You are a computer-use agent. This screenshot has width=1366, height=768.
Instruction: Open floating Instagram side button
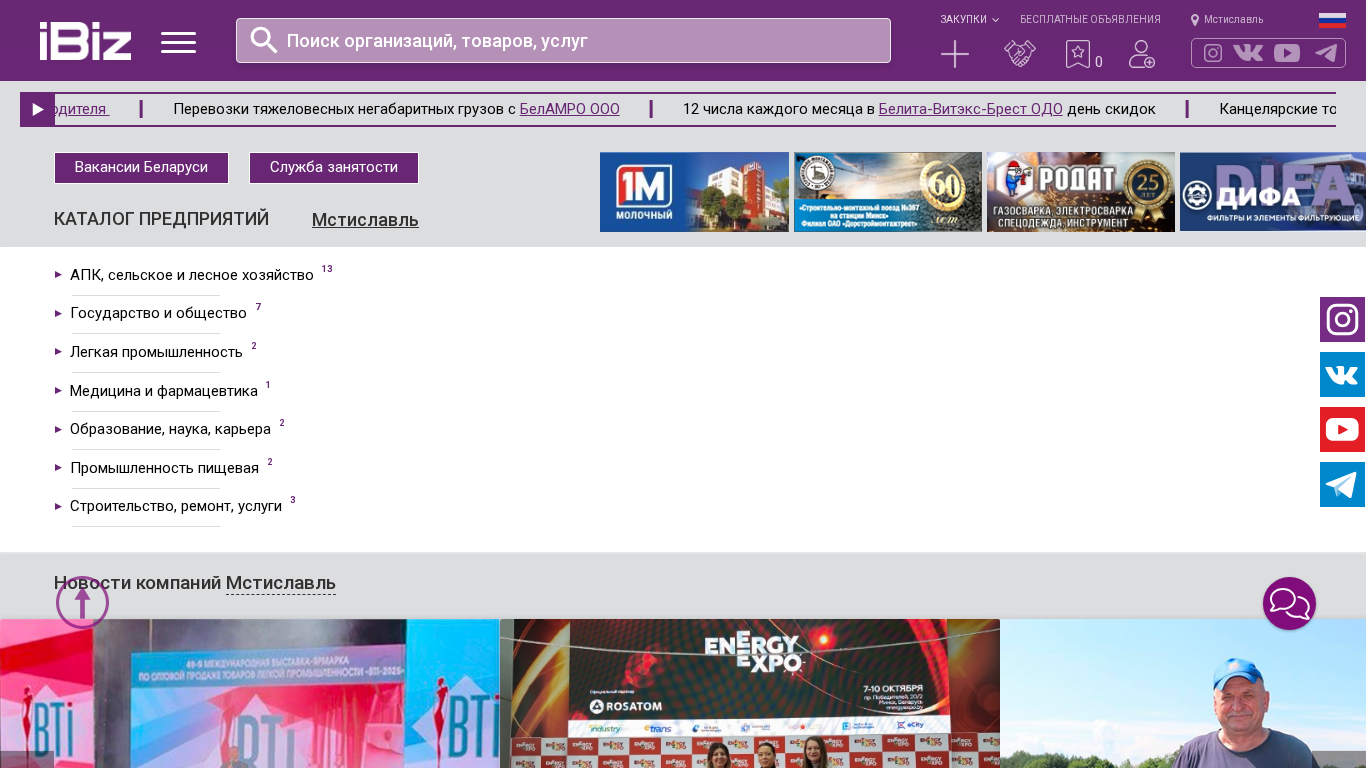tap(1342, 320)
